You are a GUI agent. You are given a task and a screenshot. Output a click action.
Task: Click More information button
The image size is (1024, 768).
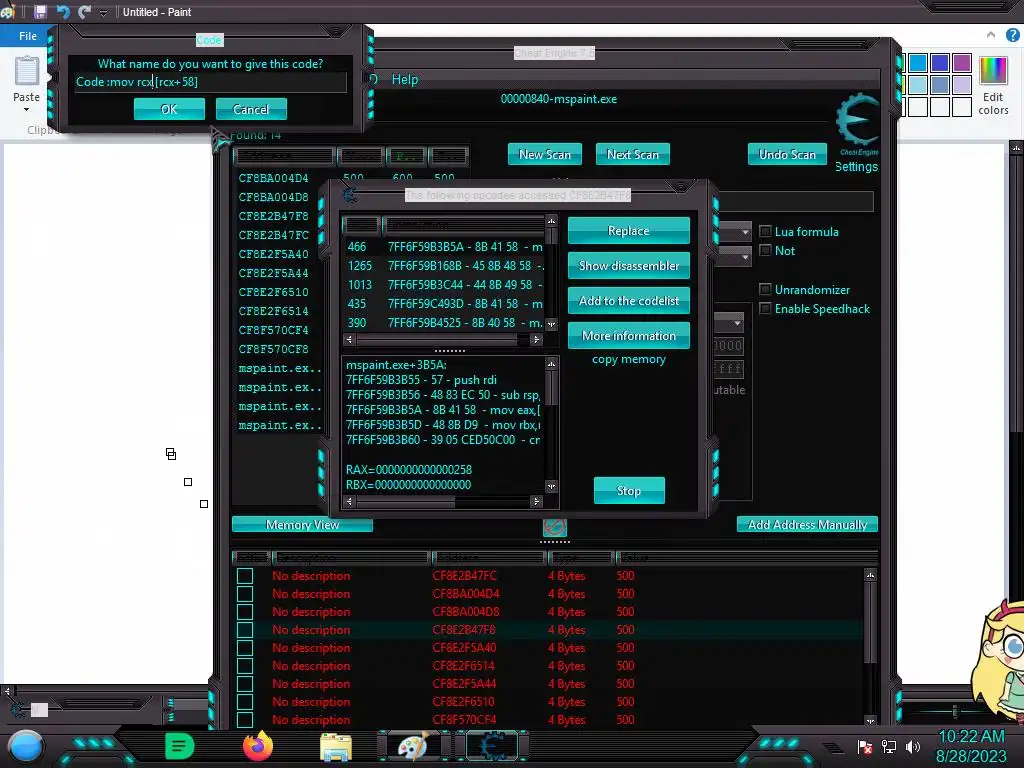click(629, 336)
